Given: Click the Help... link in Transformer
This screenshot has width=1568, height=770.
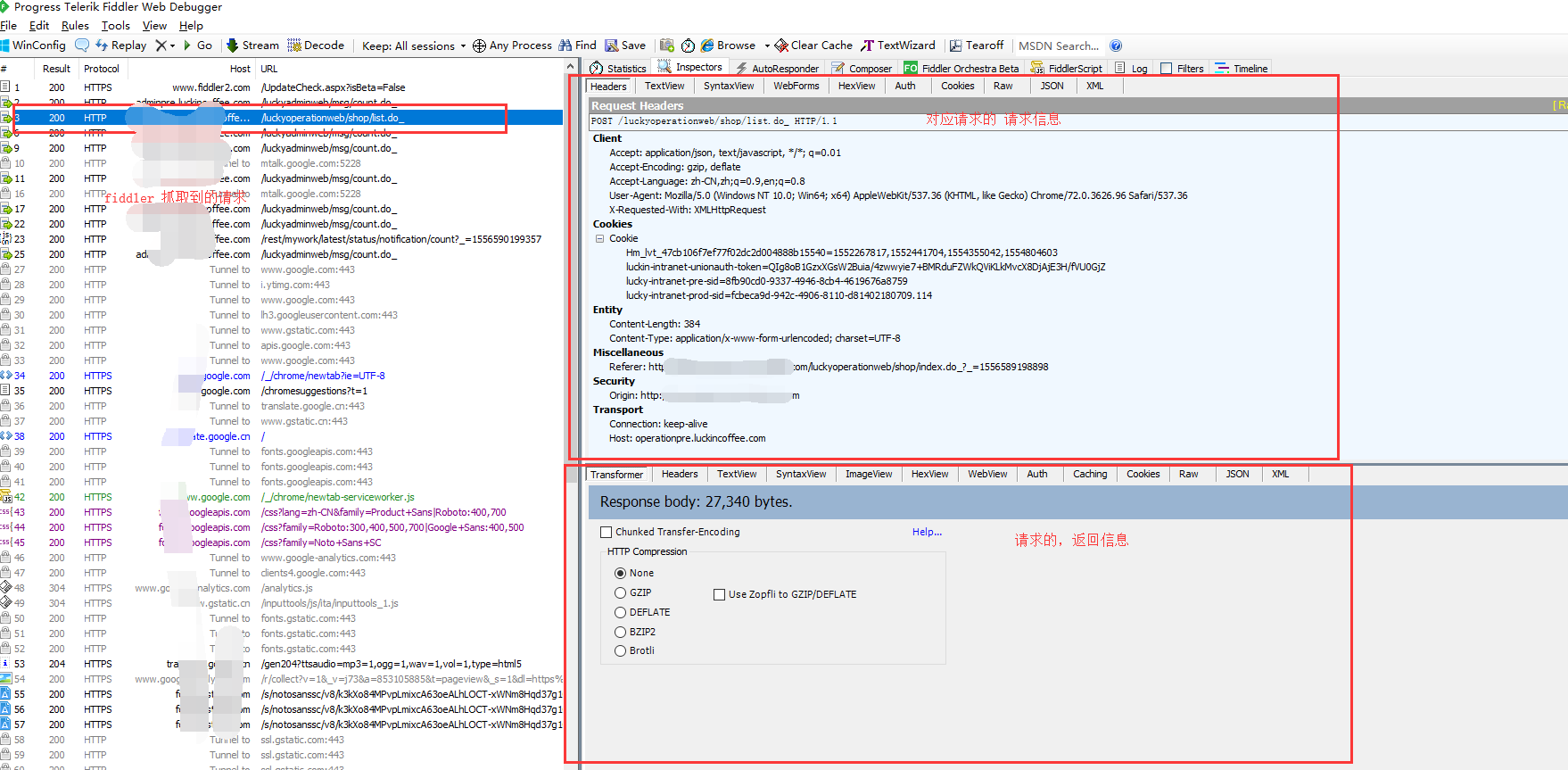Looking at the screenshot, I should (x=927, y=532).
